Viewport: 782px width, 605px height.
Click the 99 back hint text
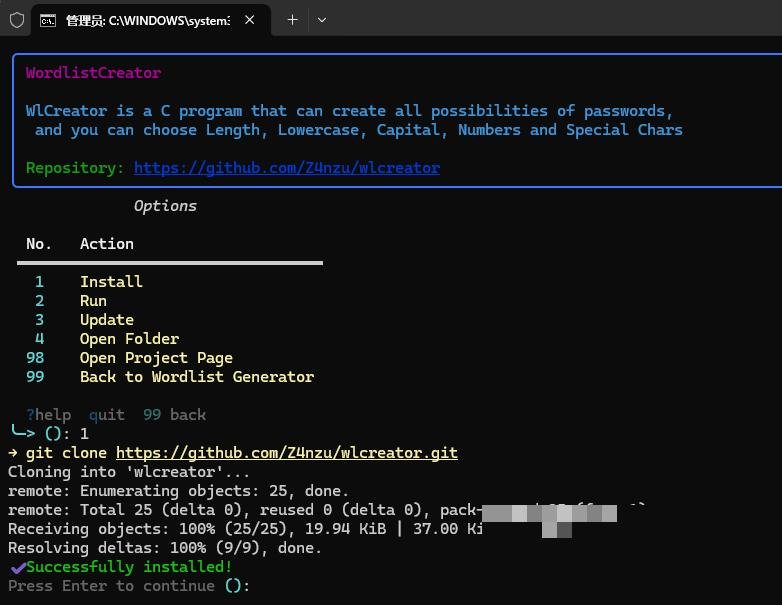click(175, 415)
